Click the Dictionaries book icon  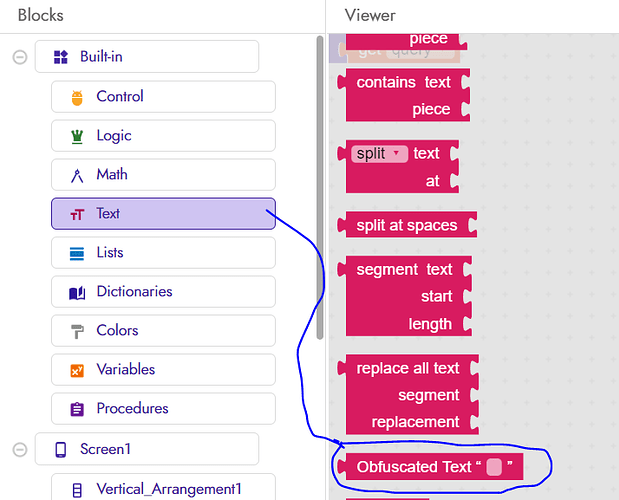pyautogui.click(x=77, y=292)
